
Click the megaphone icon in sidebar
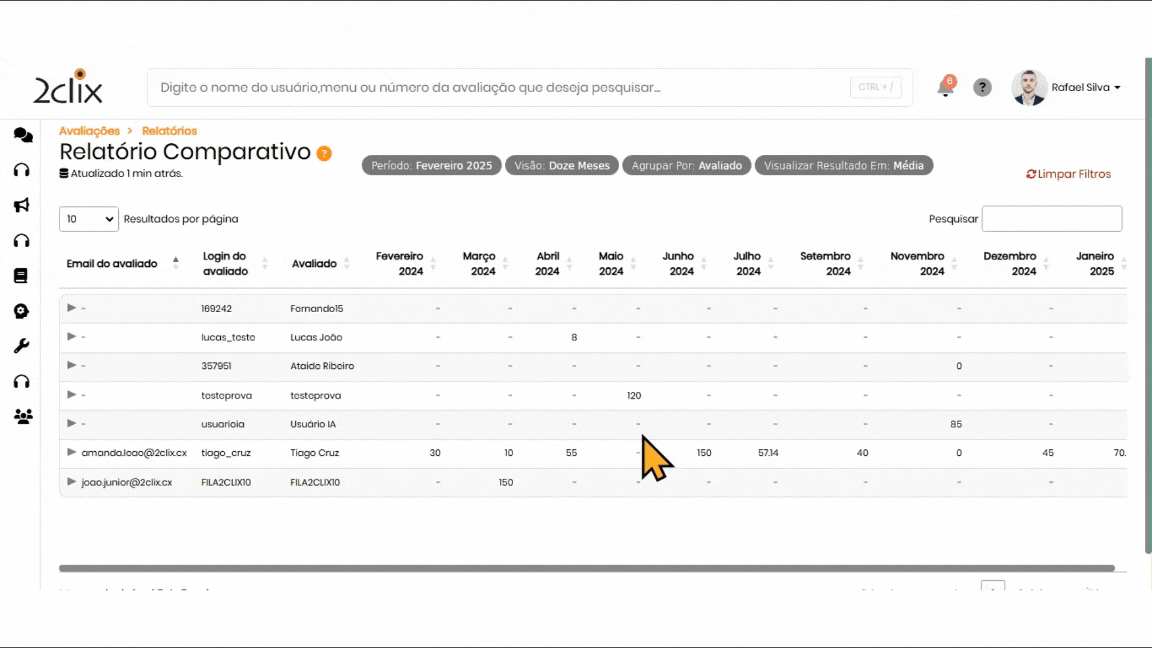pyautogui.click(x=21, y=206)
